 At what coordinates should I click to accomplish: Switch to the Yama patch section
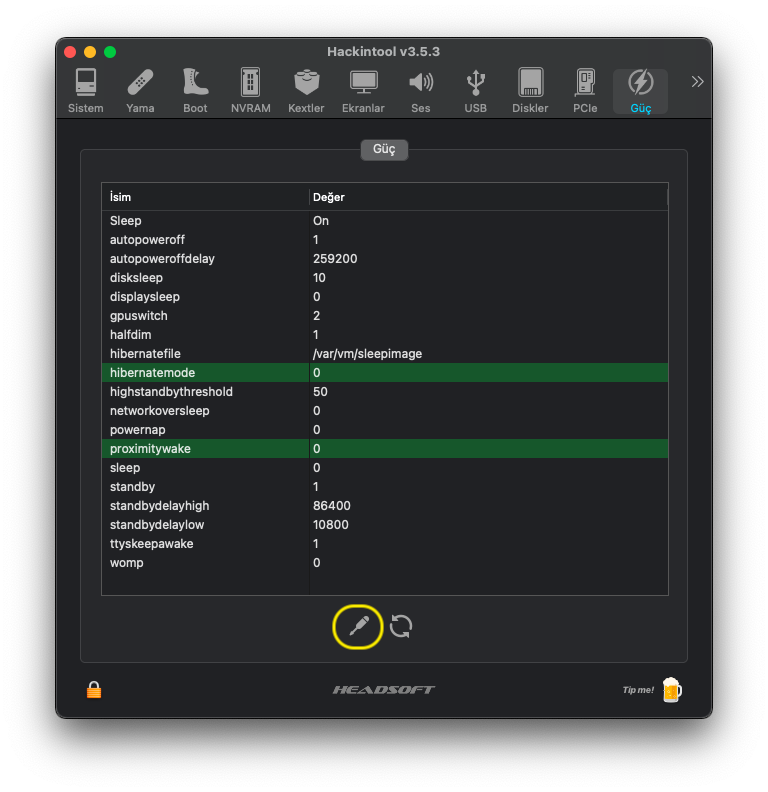pyautogui.click(x=140, y=91)
